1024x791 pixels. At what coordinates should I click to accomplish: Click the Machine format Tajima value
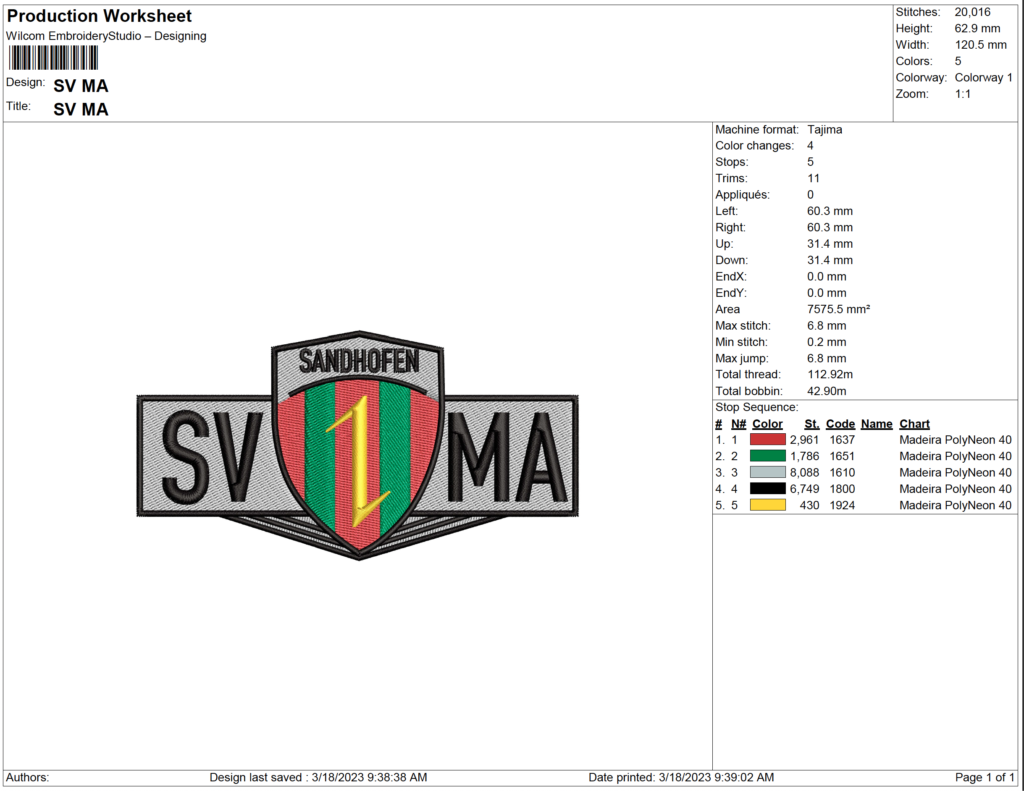[x=825, y=130]
